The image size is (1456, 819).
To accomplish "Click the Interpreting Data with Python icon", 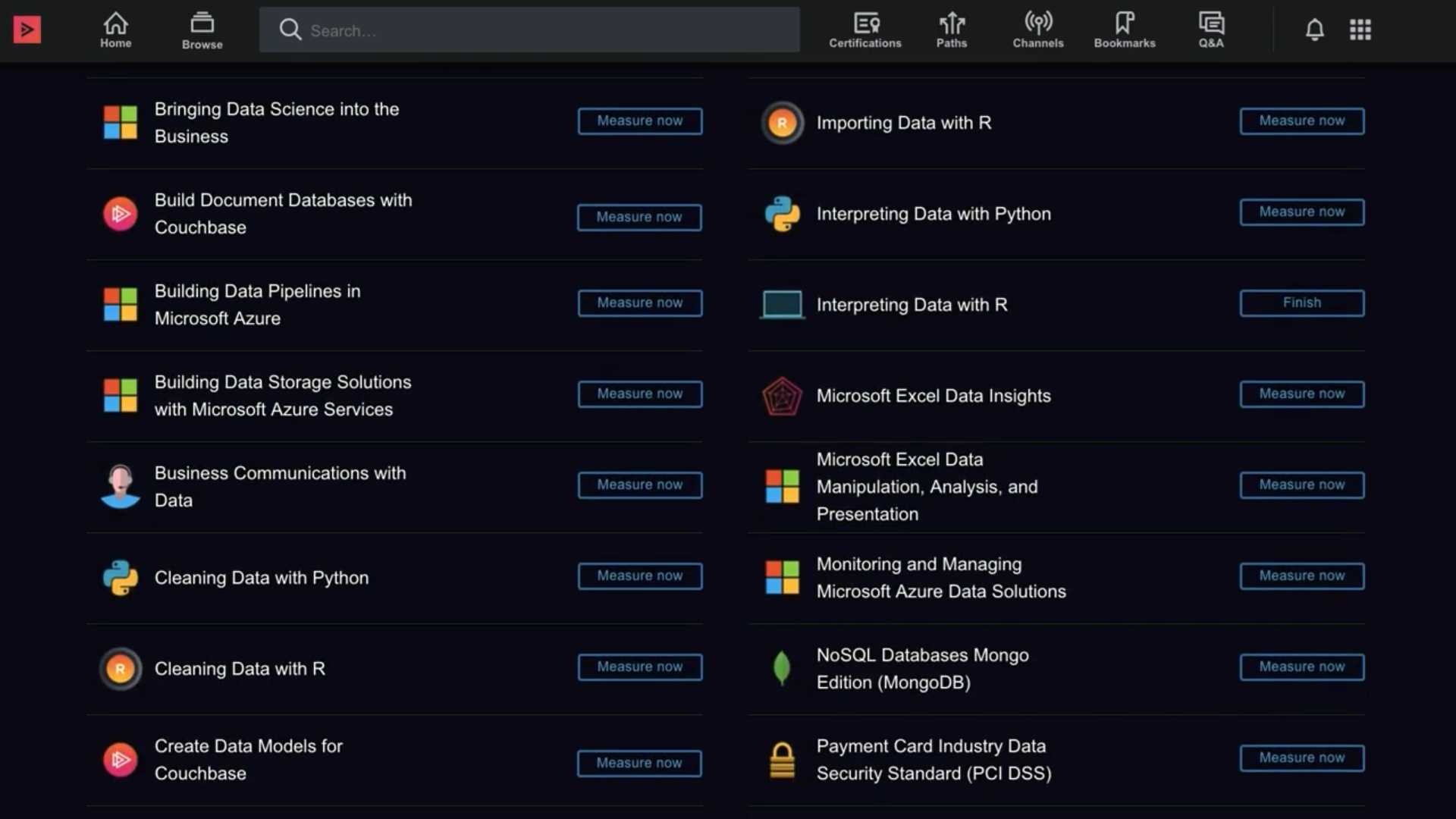I will pyautogui.click(x=783, y=214).
